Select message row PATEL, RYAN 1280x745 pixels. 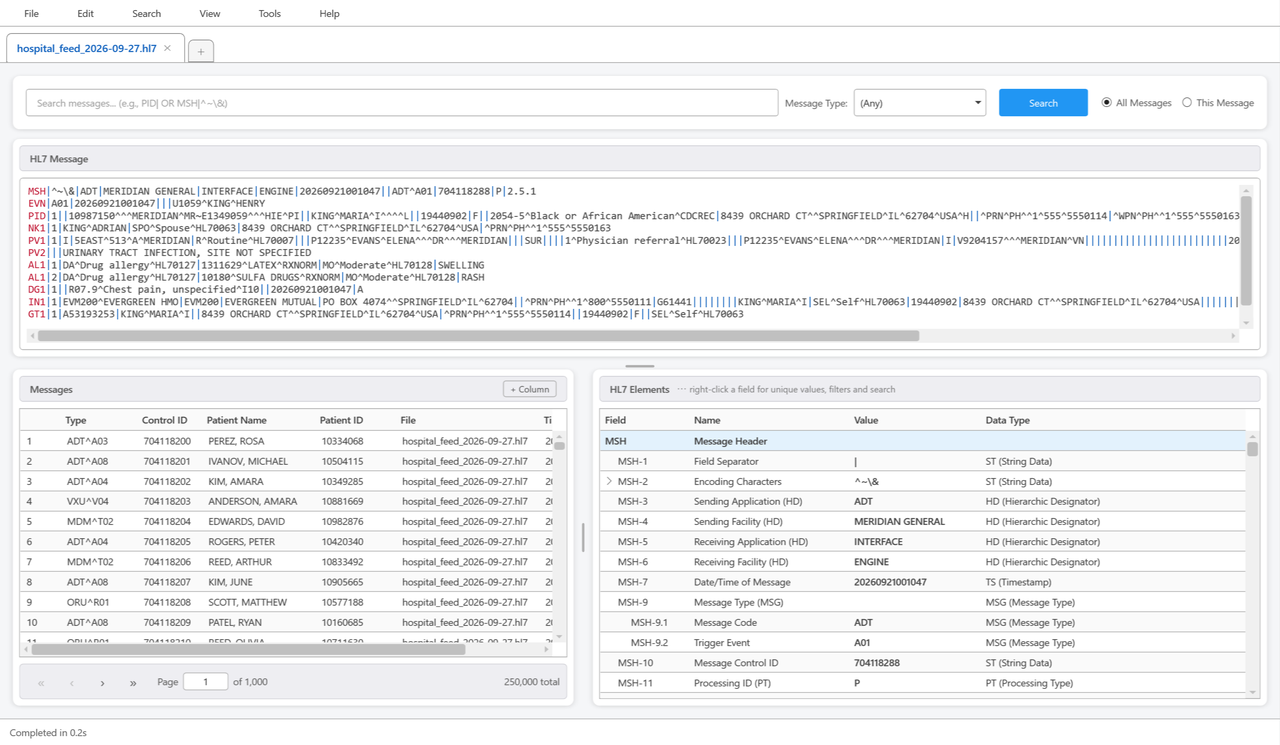tap(285, 622)
